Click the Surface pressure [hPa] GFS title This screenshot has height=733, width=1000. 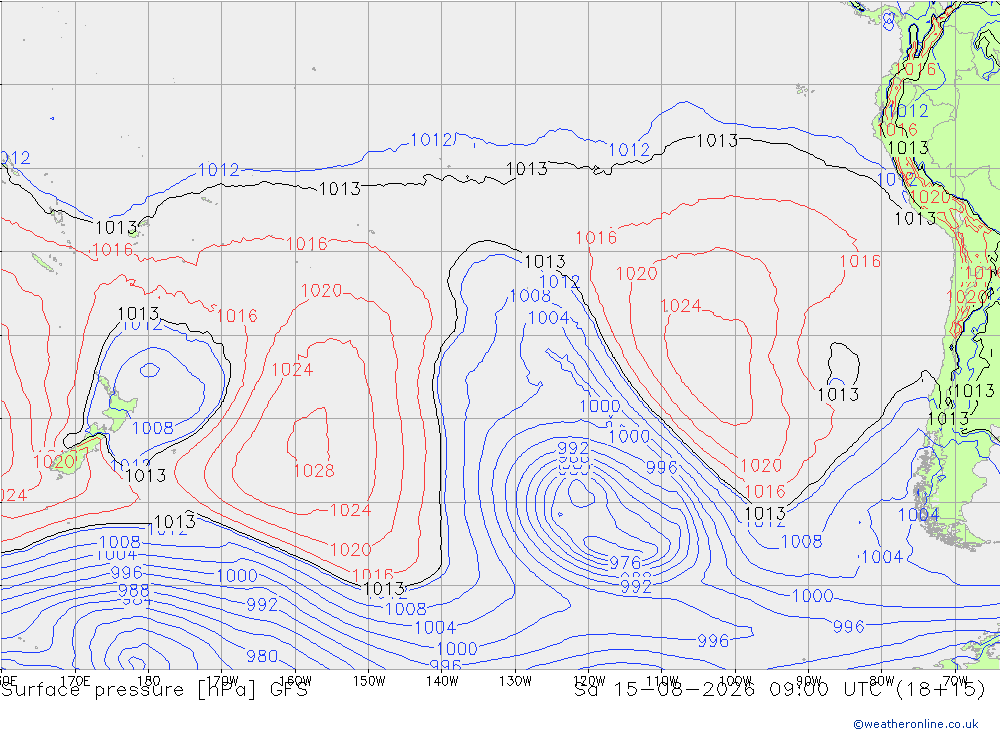pos(154,690)
